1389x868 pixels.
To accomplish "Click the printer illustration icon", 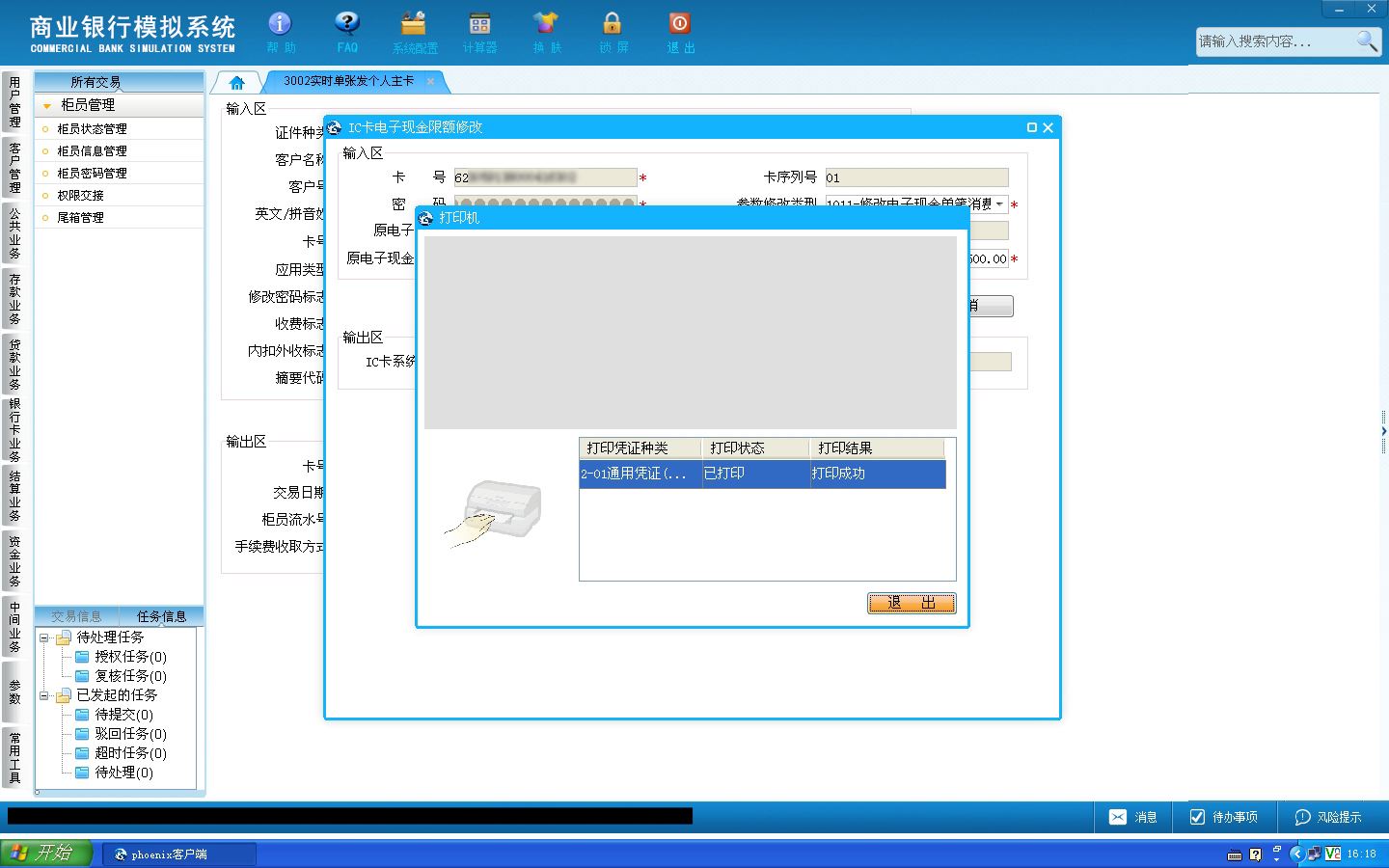I will point(495,512).
